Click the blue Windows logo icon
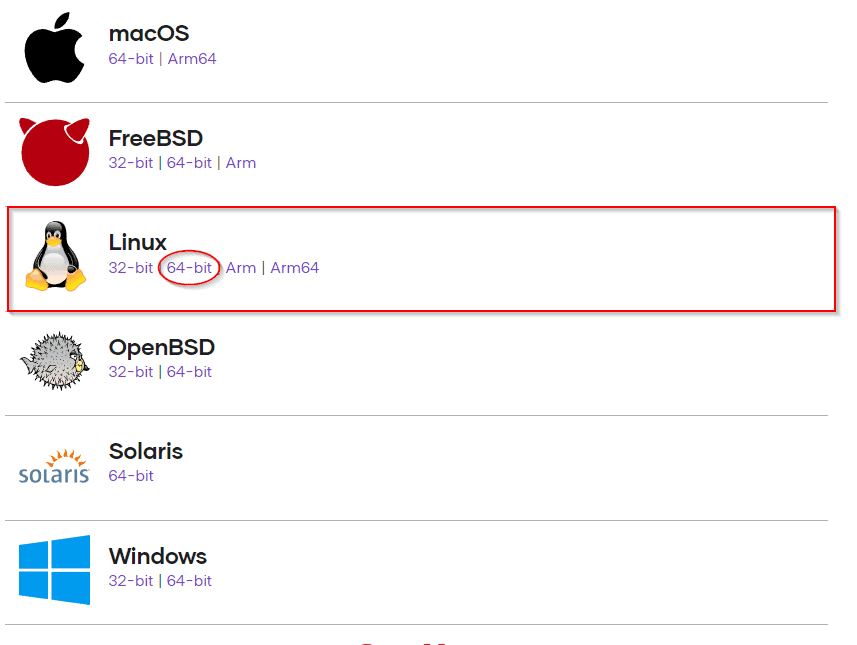 click(x=54, y=570)
